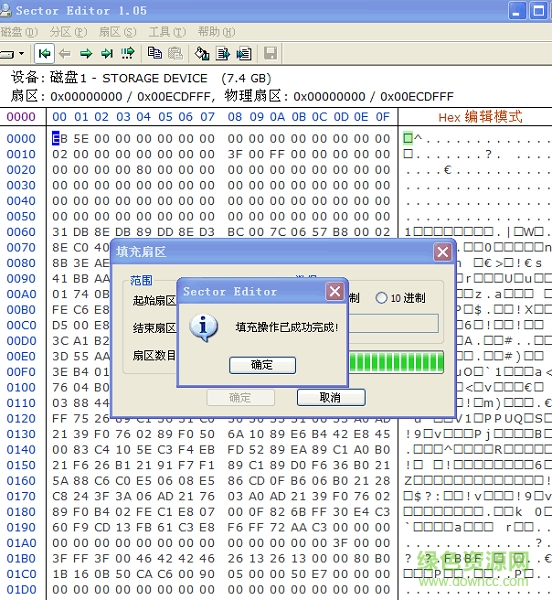Click device line 磁盘1 - STORAGE DEVICE
552x600 pixels.
pos(129,78)
